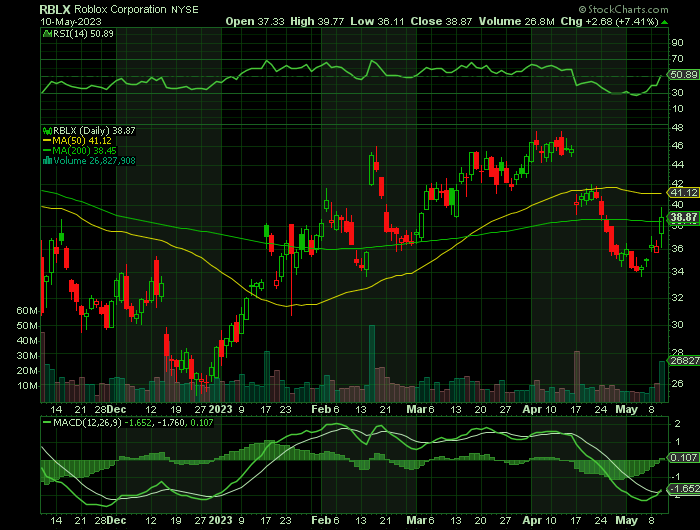
Task: Click the NYSE exchange label
Action: tap(184, 9)
